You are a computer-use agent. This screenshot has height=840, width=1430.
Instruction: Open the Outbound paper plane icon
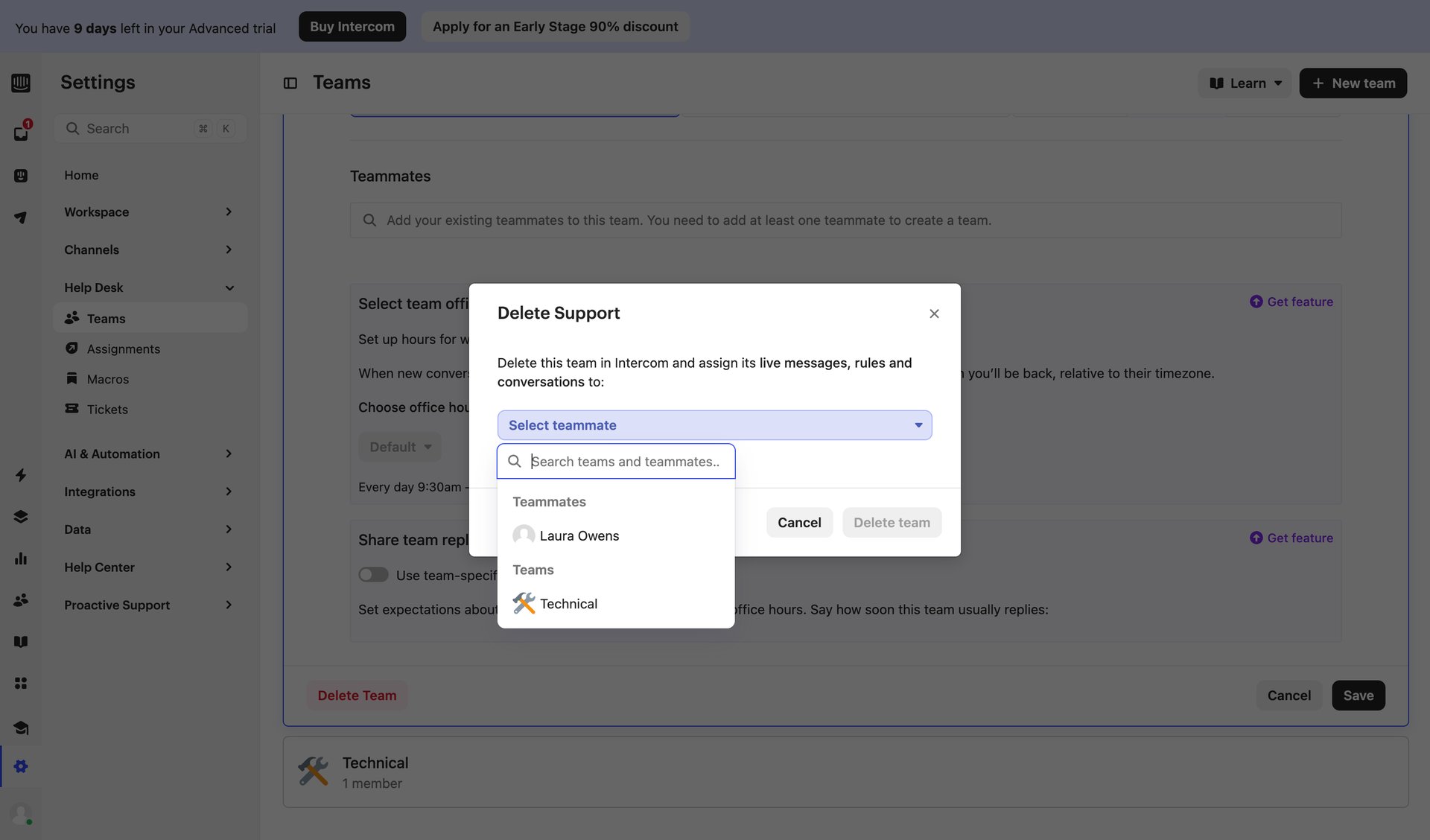[x=20, y=216]
